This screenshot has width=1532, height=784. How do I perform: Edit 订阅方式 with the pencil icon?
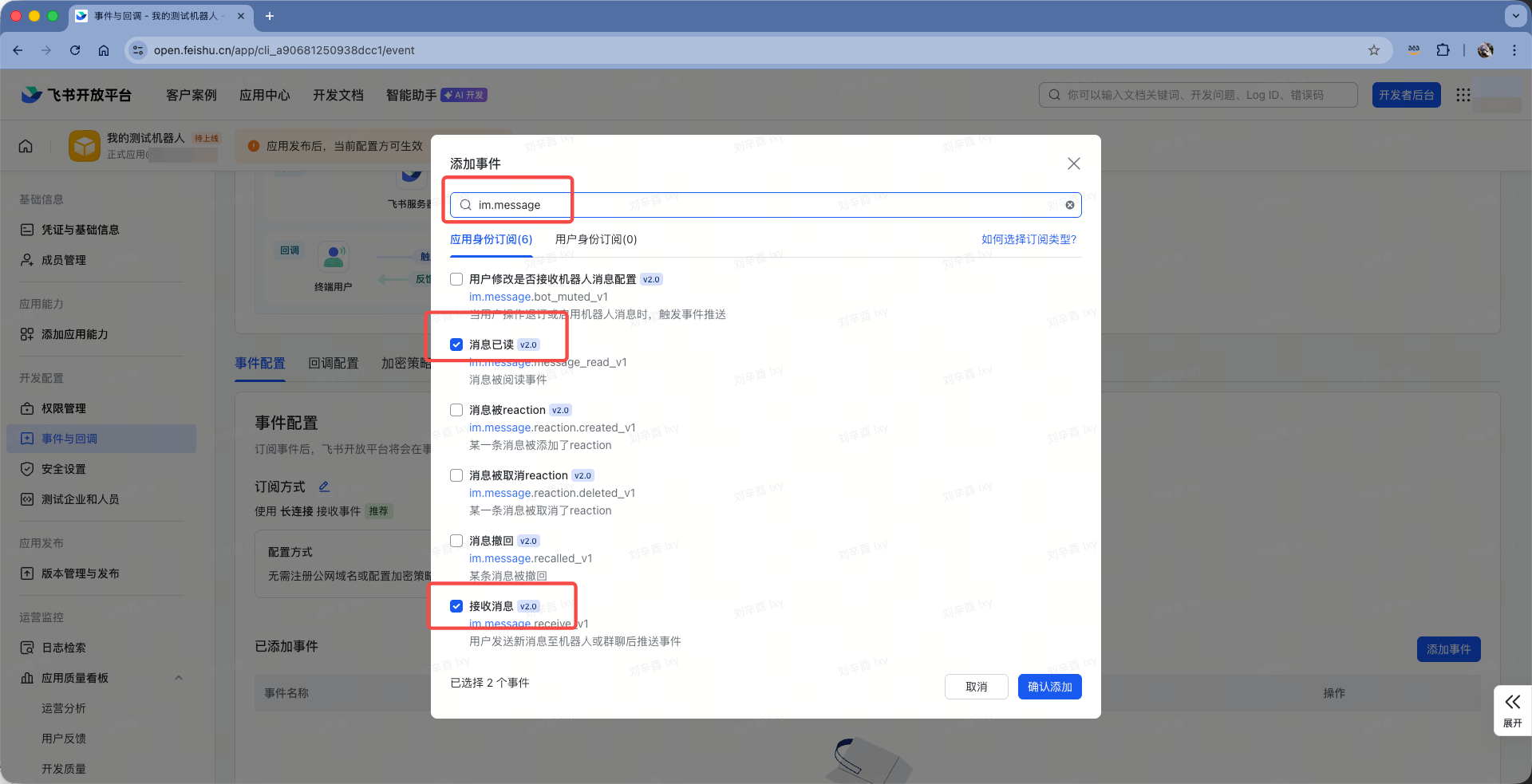(324, 487)
